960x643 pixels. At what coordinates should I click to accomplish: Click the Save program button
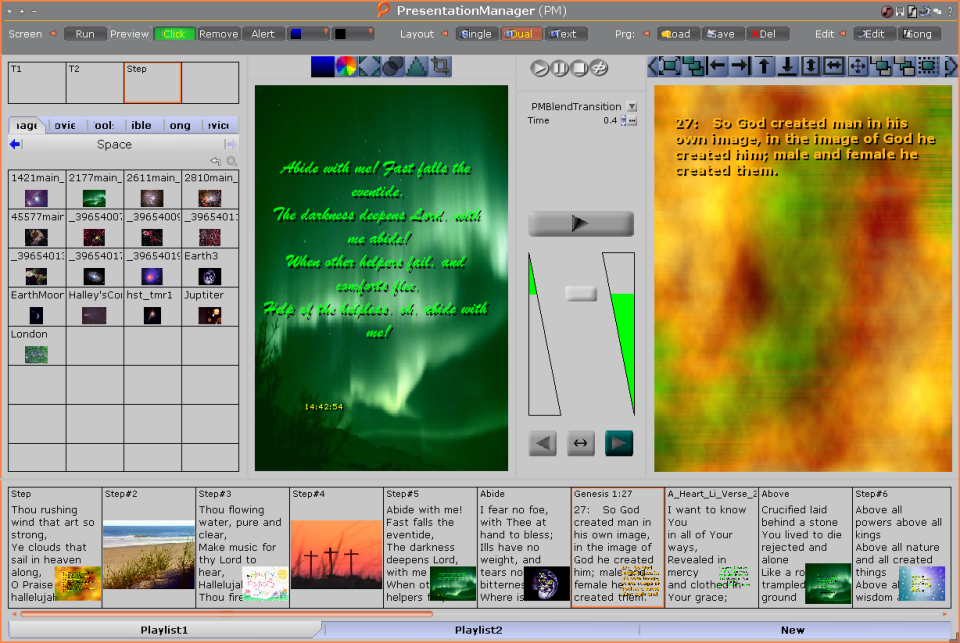[721, 33]
